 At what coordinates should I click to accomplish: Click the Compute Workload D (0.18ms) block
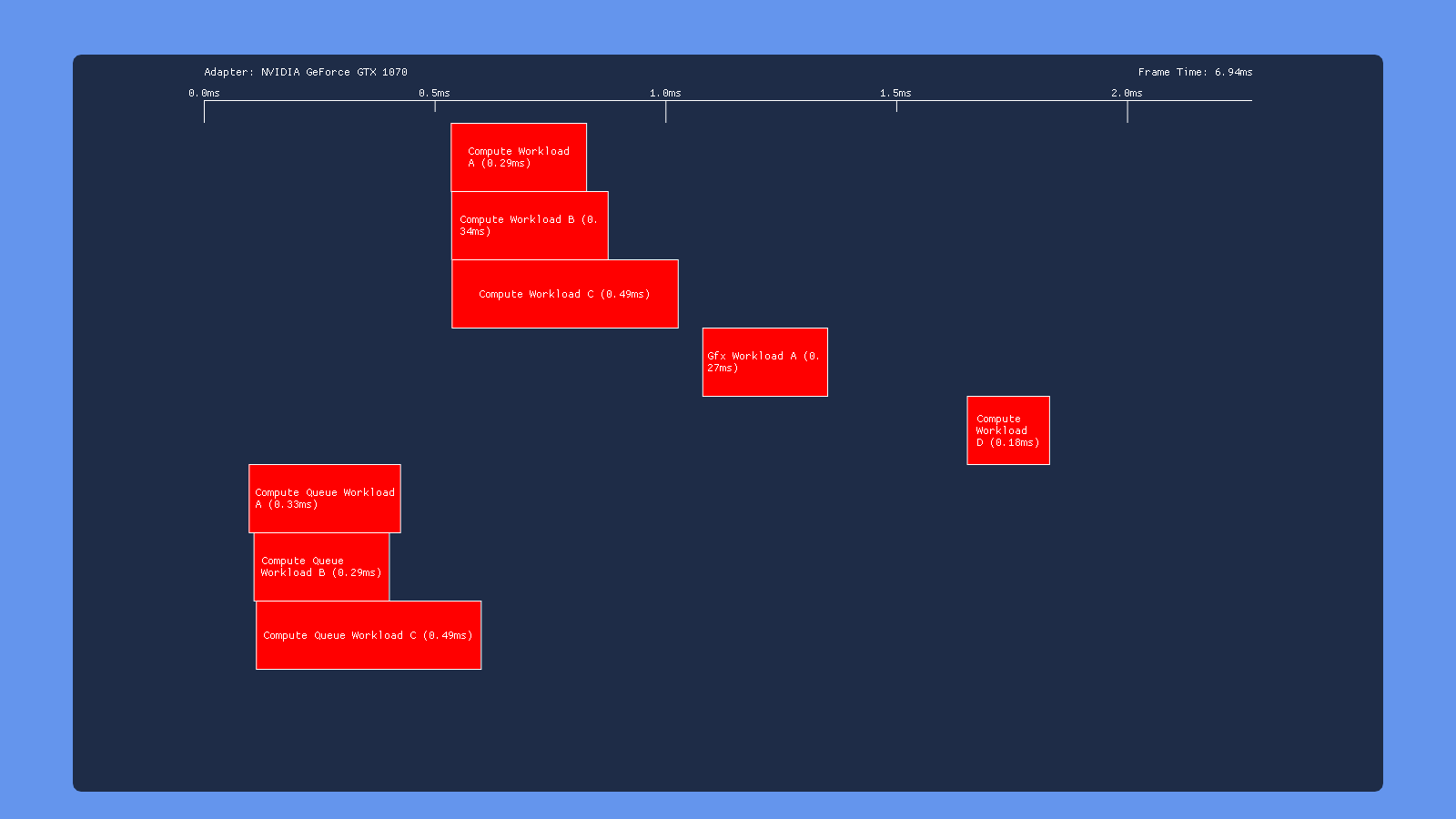(x=1008, y=430)
